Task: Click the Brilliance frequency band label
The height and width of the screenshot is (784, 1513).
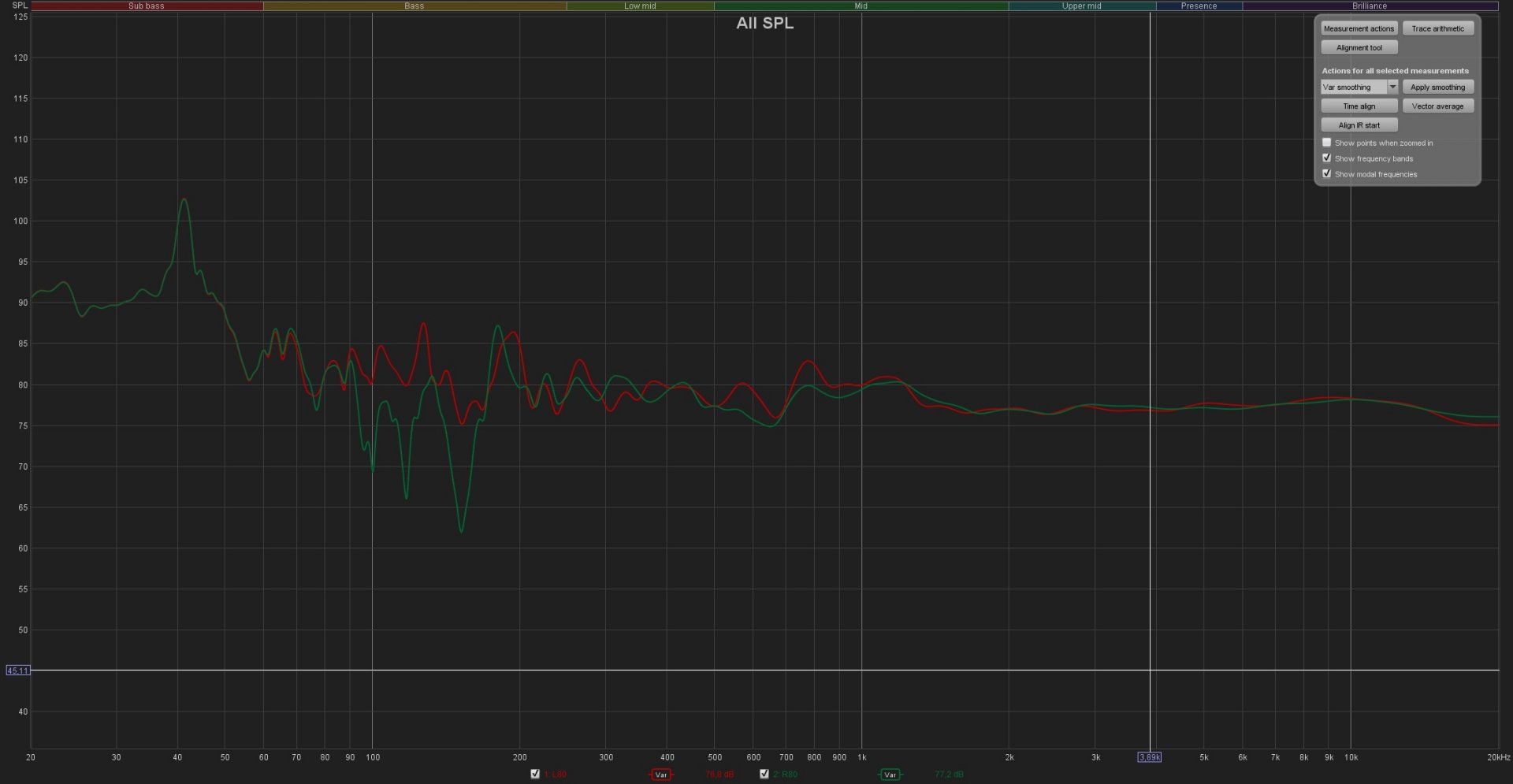Action: point(1370,6)
